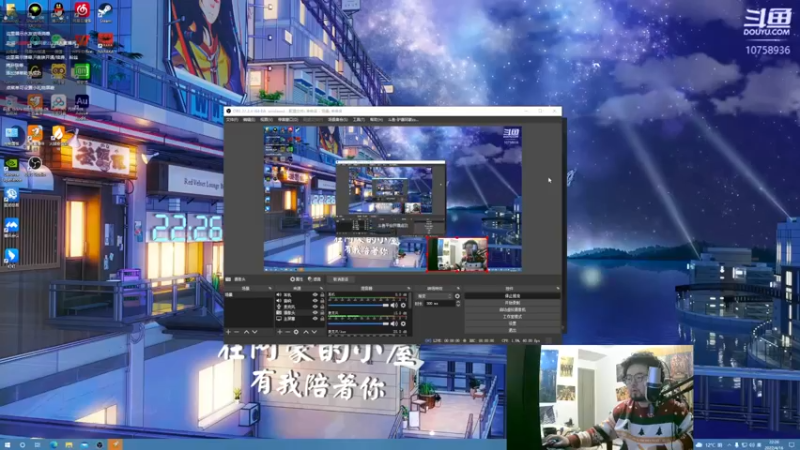Open the NVIDIA GeForce Experience shortcut

11,168
